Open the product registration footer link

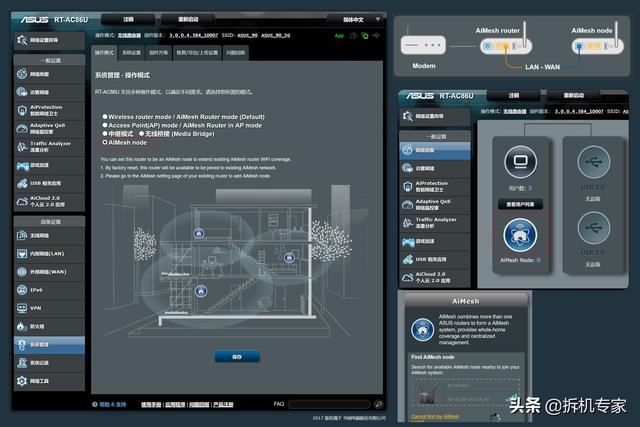pyautogui.click(x=223, y=405)
